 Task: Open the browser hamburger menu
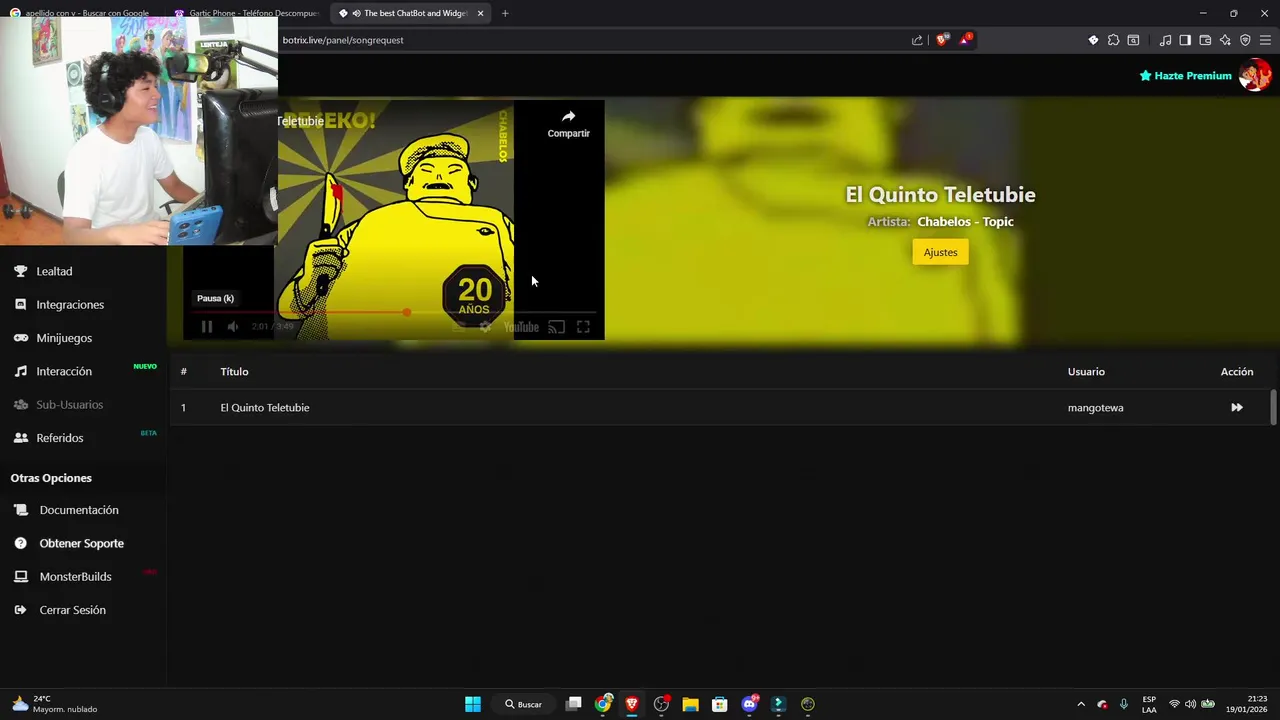(x=1265, y=40)
